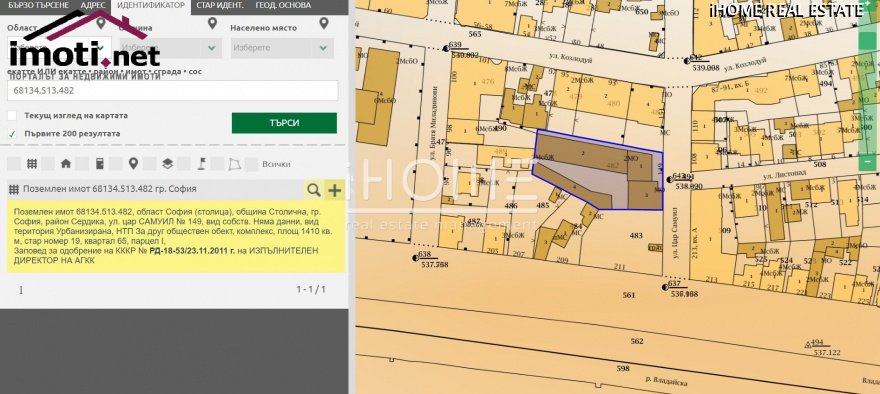
Task: Click the stacked layers filter icon
Action: [167, 164]
